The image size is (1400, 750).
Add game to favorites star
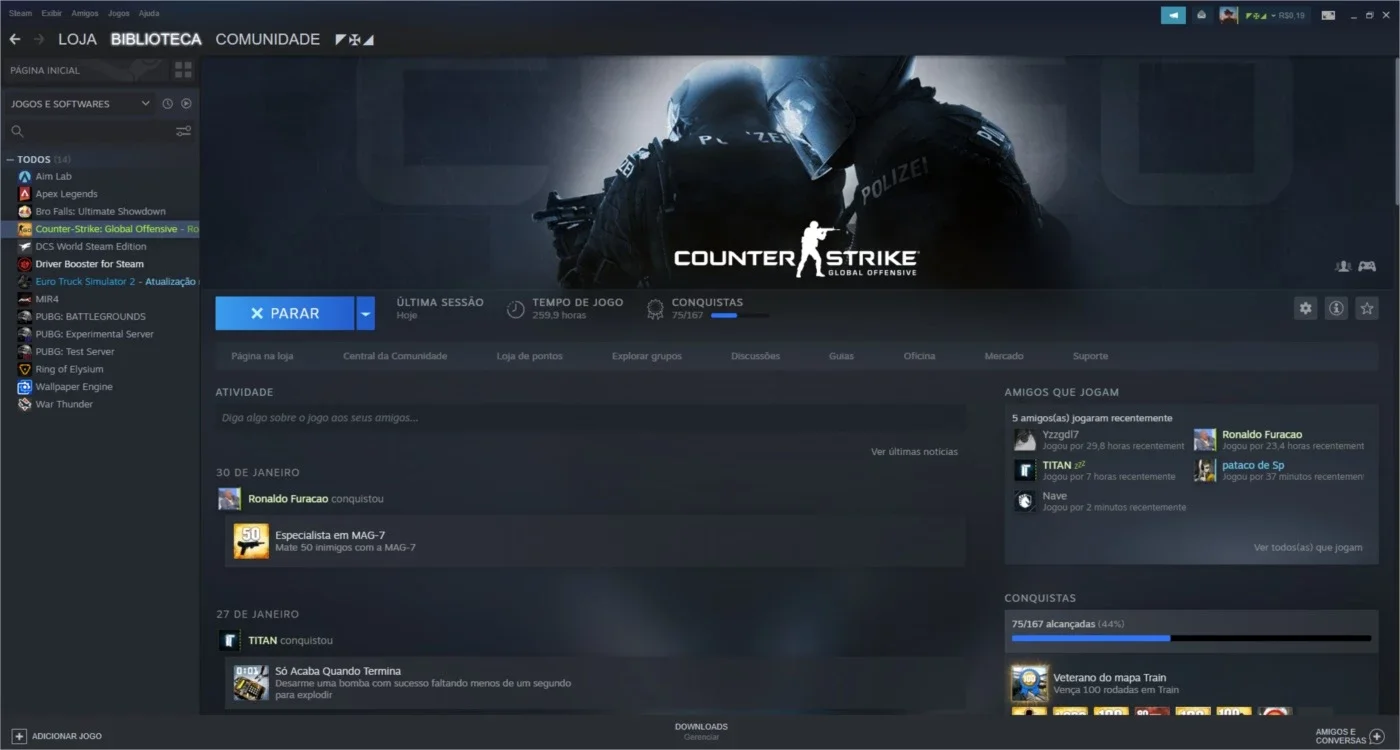(1367, 308)
